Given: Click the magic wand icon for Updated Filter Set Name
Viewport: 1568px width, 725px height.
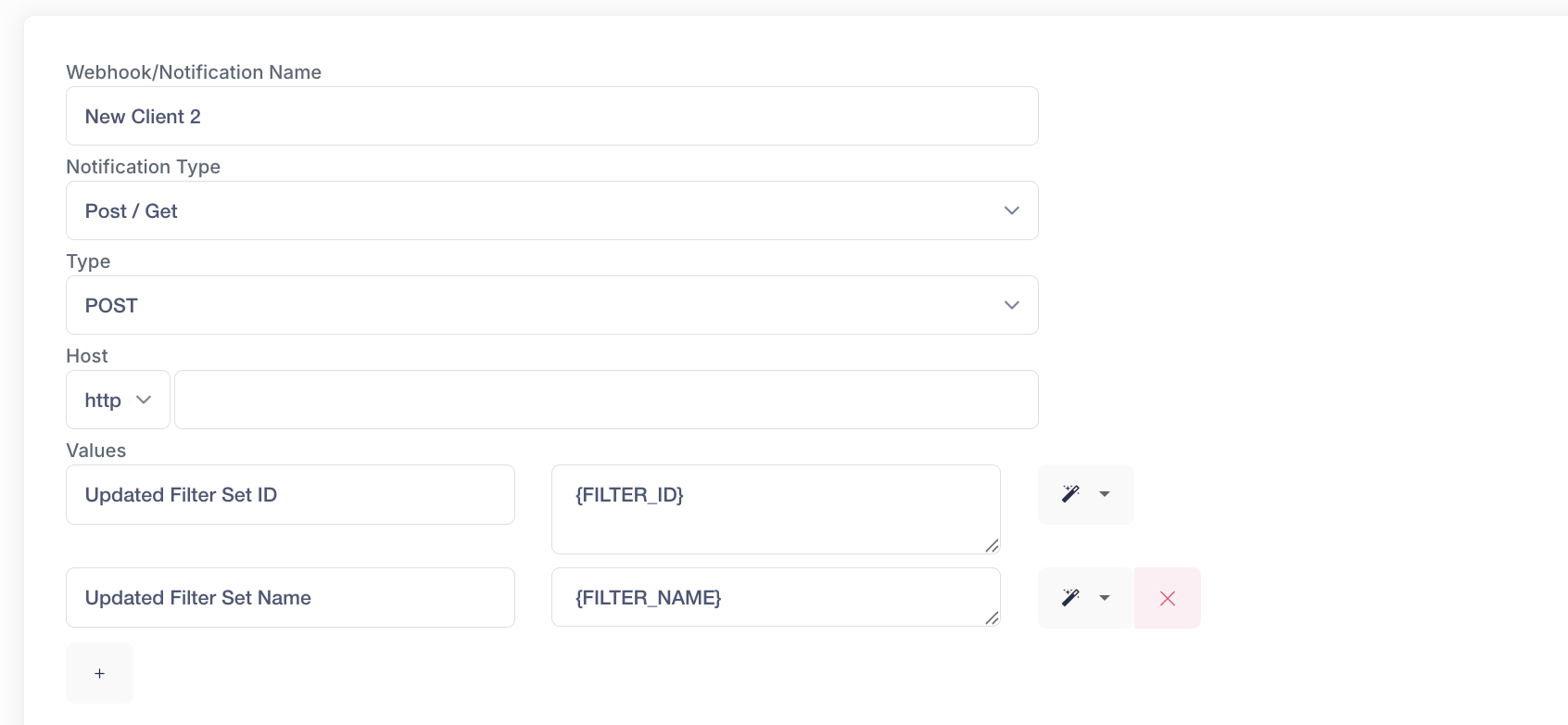Looking at the screenshot, I should [1070, 598].
